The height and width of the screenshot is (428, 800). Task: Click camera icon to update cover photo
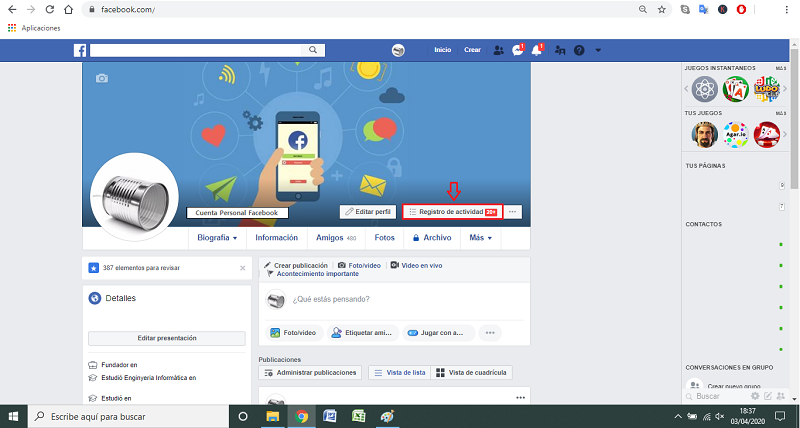[x=102, y=78]
